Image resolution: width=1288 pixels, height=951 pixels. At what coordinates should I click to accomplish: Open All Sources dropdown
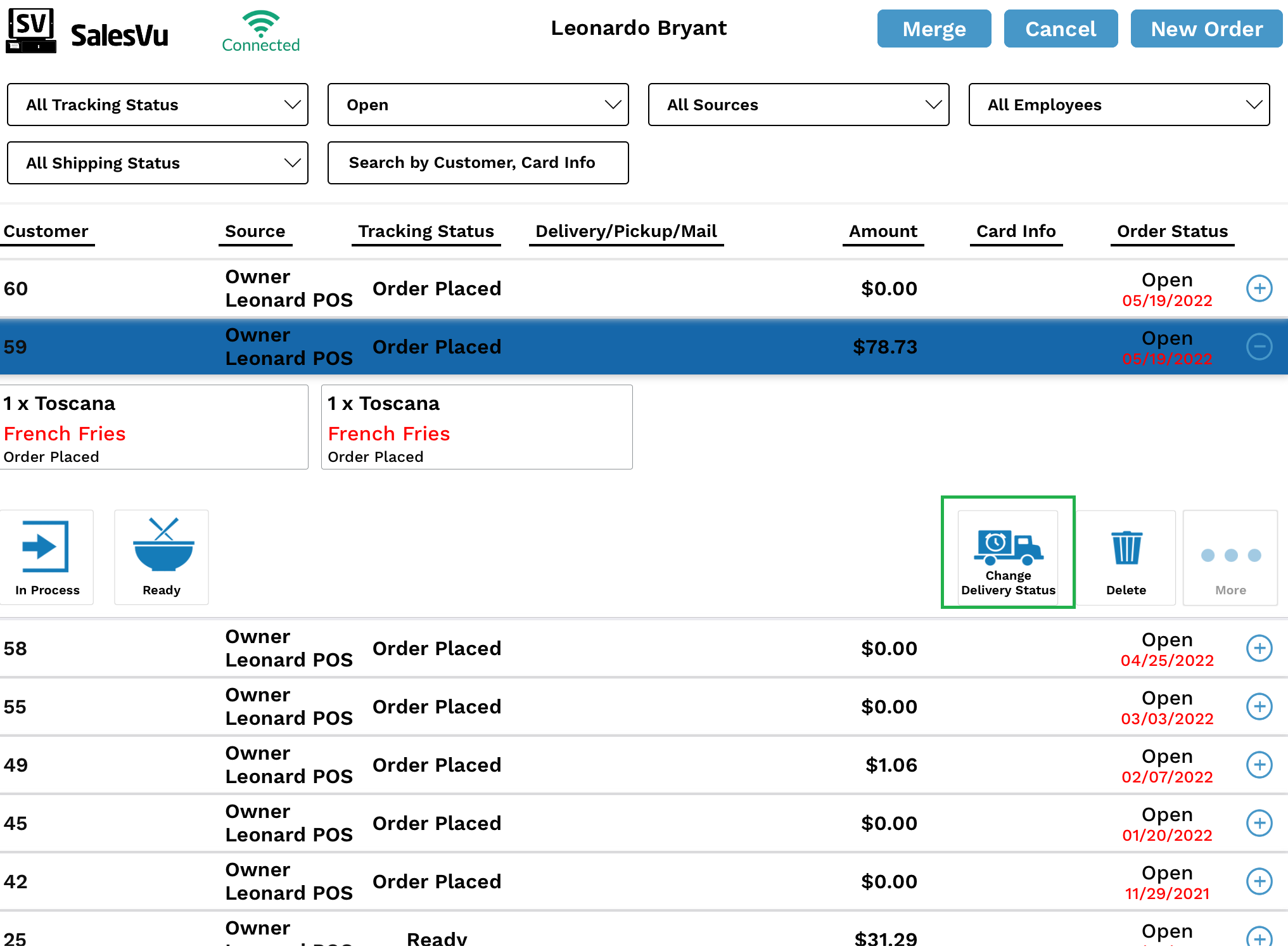point(798,105)
